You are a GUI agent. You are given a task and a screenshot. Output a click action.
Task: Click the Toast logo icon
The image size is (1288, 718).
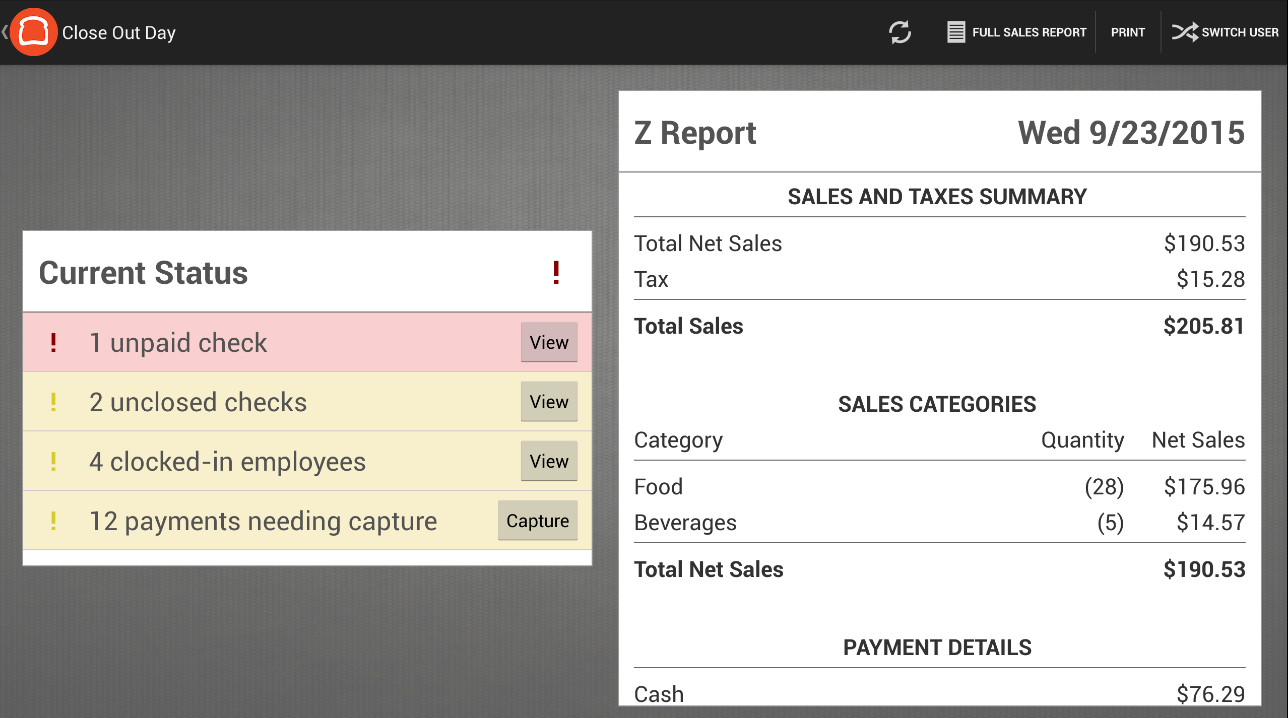tap(33, 31)
